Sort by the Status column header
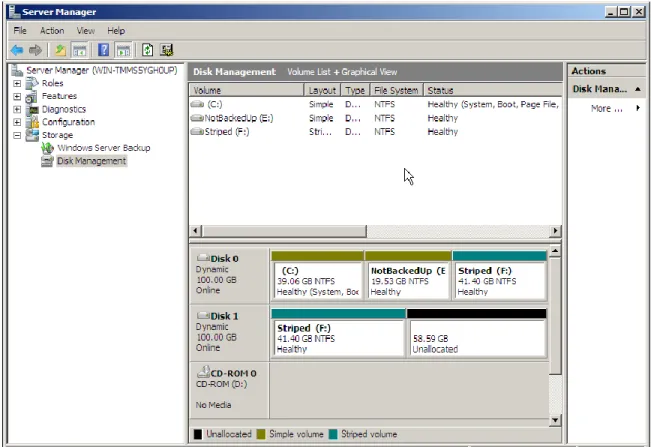Image resolution: width=651 pixels, height=447 pixels. [x=492, y=90]
